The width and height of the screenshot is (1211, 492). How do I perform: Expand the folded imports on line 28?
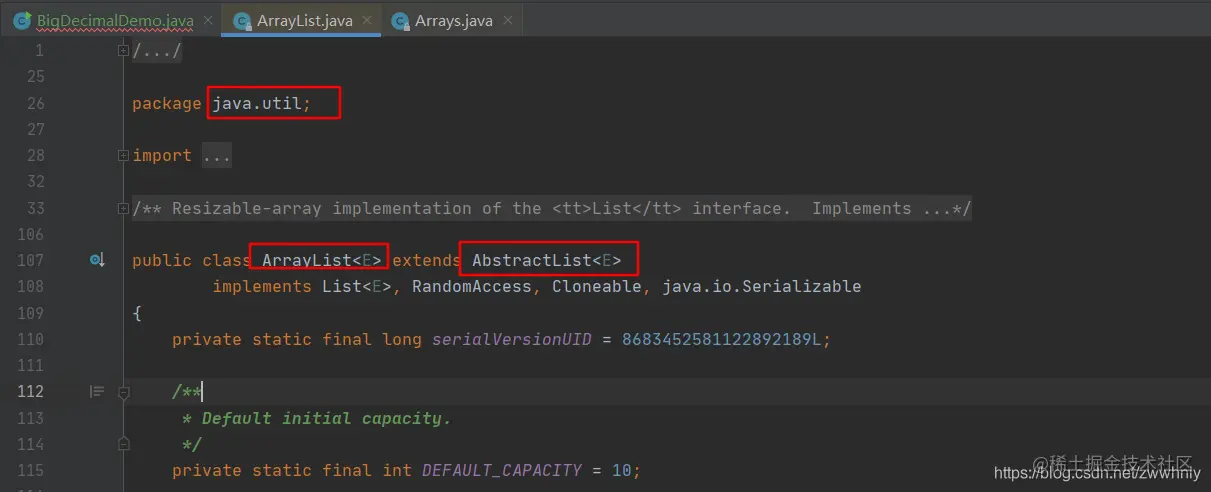[x=123, y=155]
